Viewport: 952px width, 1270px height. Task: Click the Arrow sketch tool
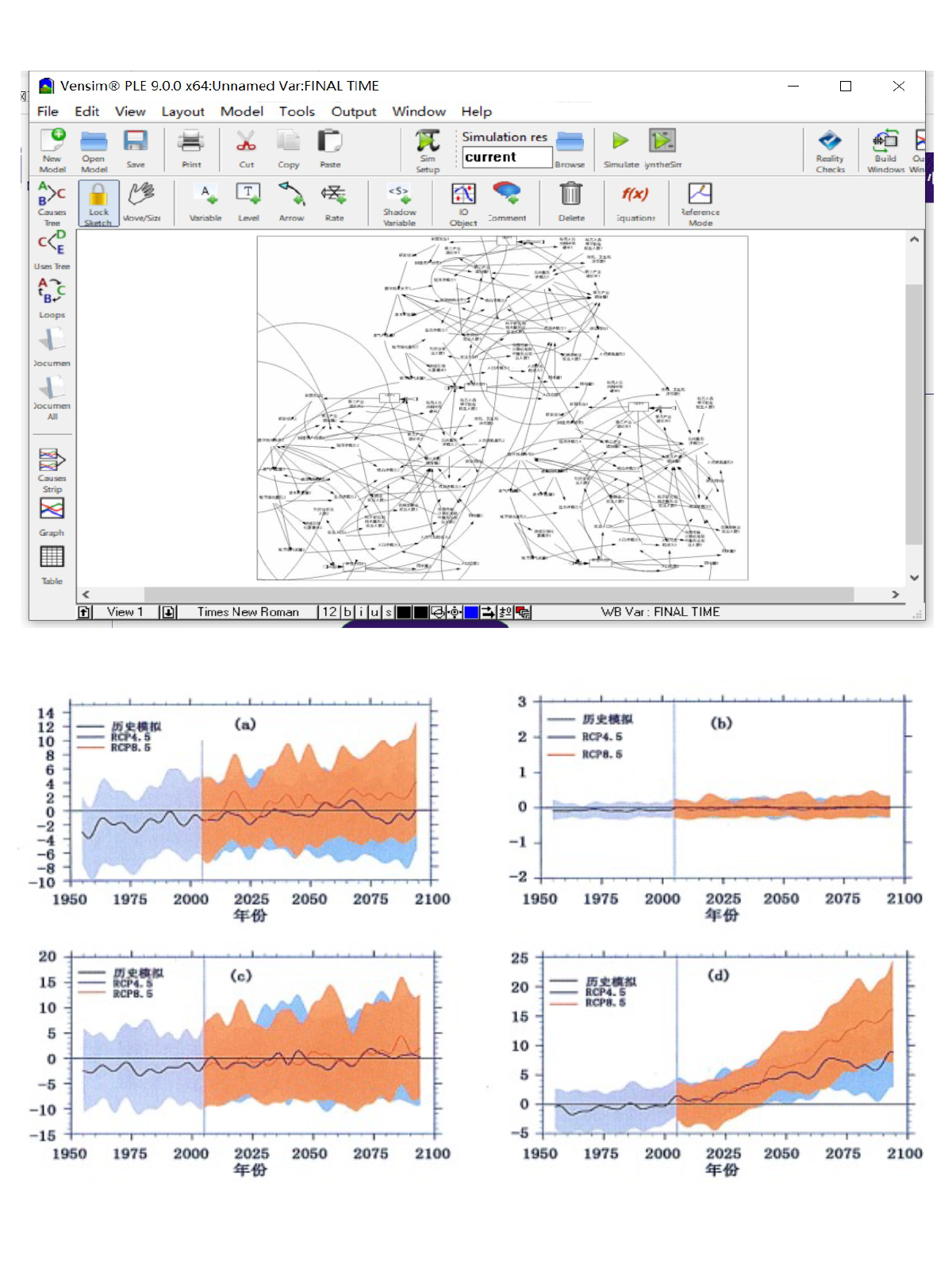pyautogui.click(x=291, y=202)
